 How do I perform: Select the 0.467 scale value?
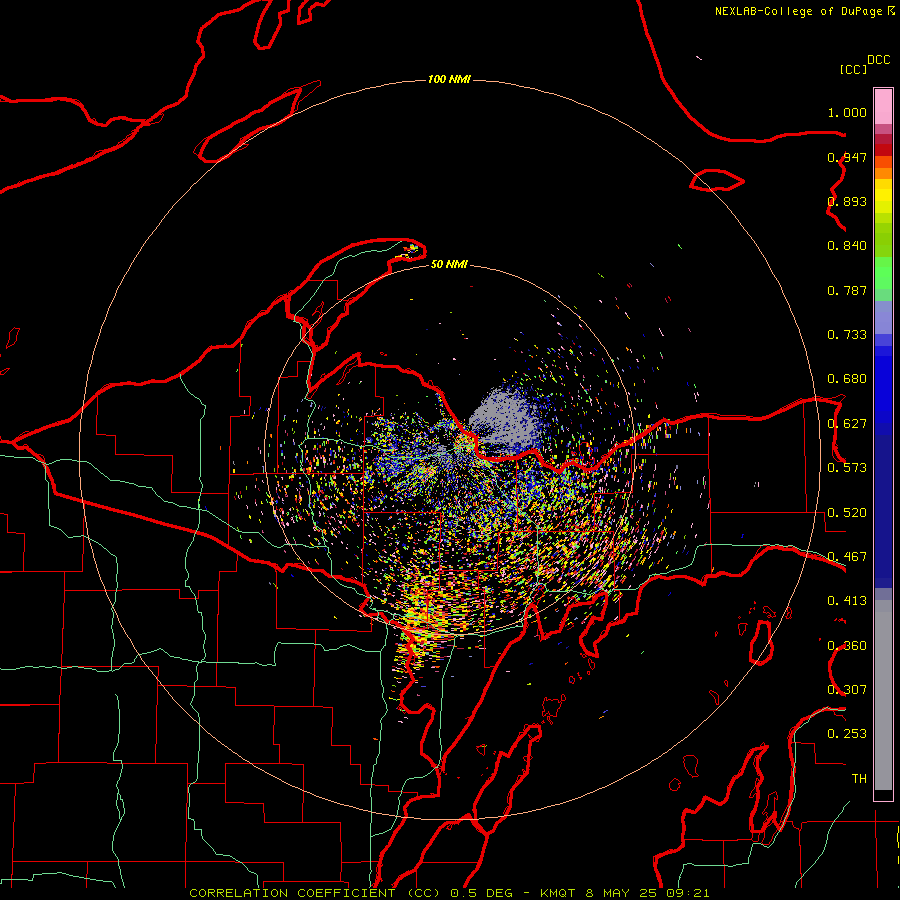pyautogui.click(x=847, y=557)
